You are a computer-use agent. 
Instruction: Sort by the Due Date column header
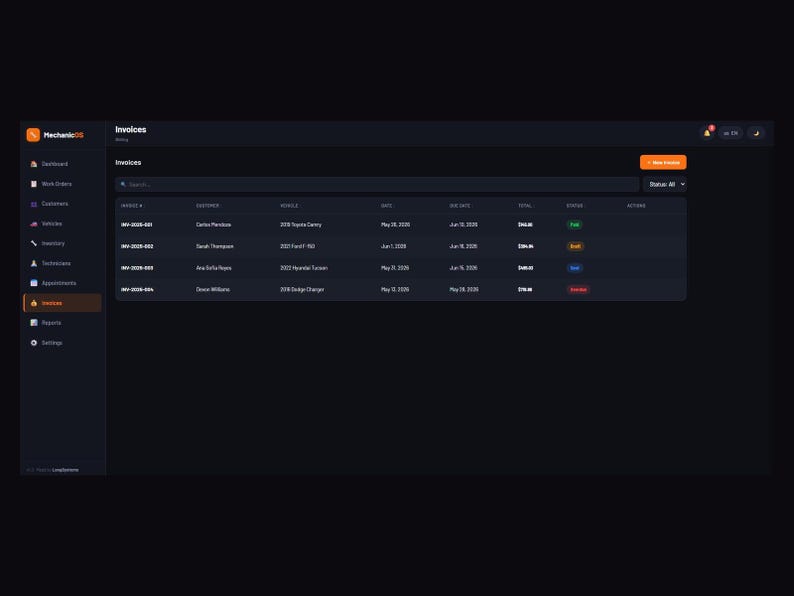pyautogui.click(x=460, y=206)
